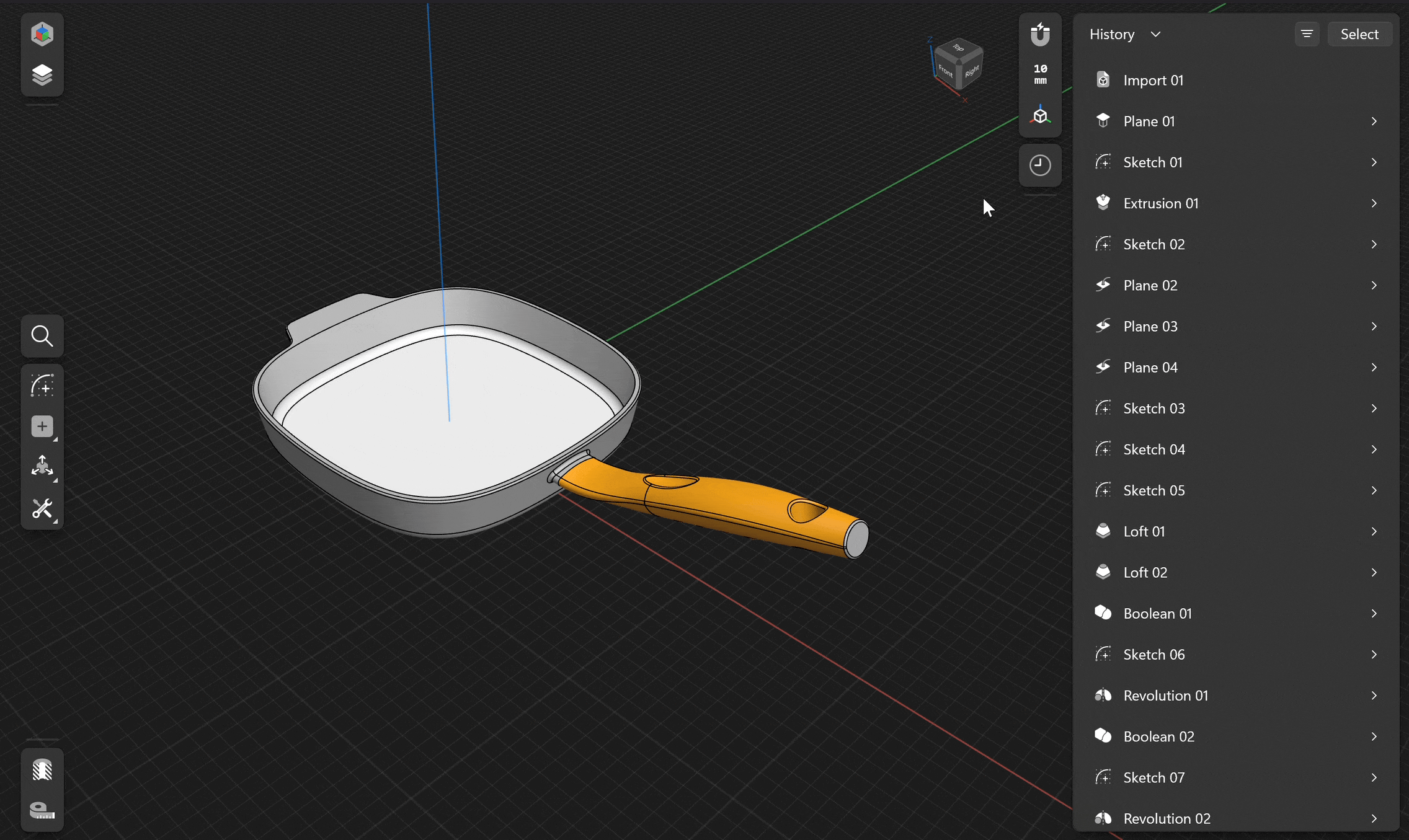Click the Top face of view cube
1409x840 pixels.
pyautogui.click(x=958, y=48)
